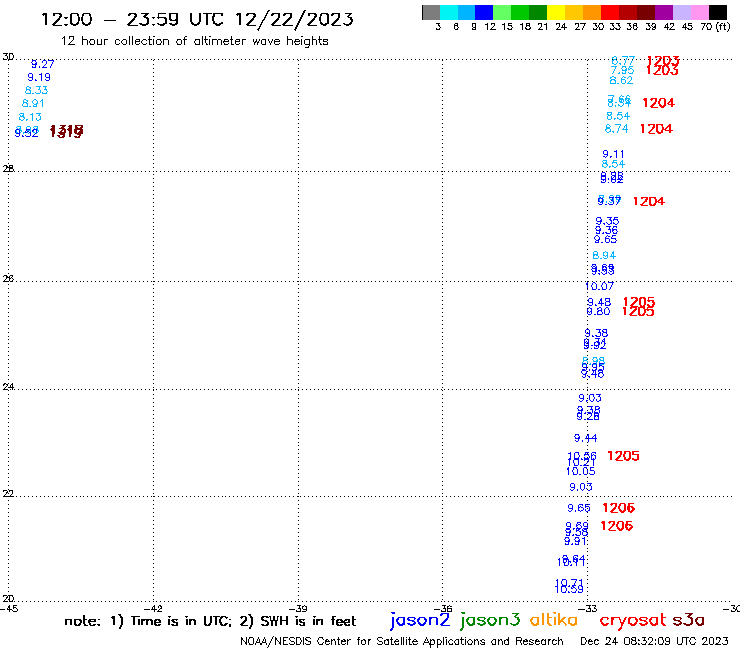Viewport: 740px width, 650px height.
Task: Click the pink swatch in the color scale
Action: pos(700,12)
